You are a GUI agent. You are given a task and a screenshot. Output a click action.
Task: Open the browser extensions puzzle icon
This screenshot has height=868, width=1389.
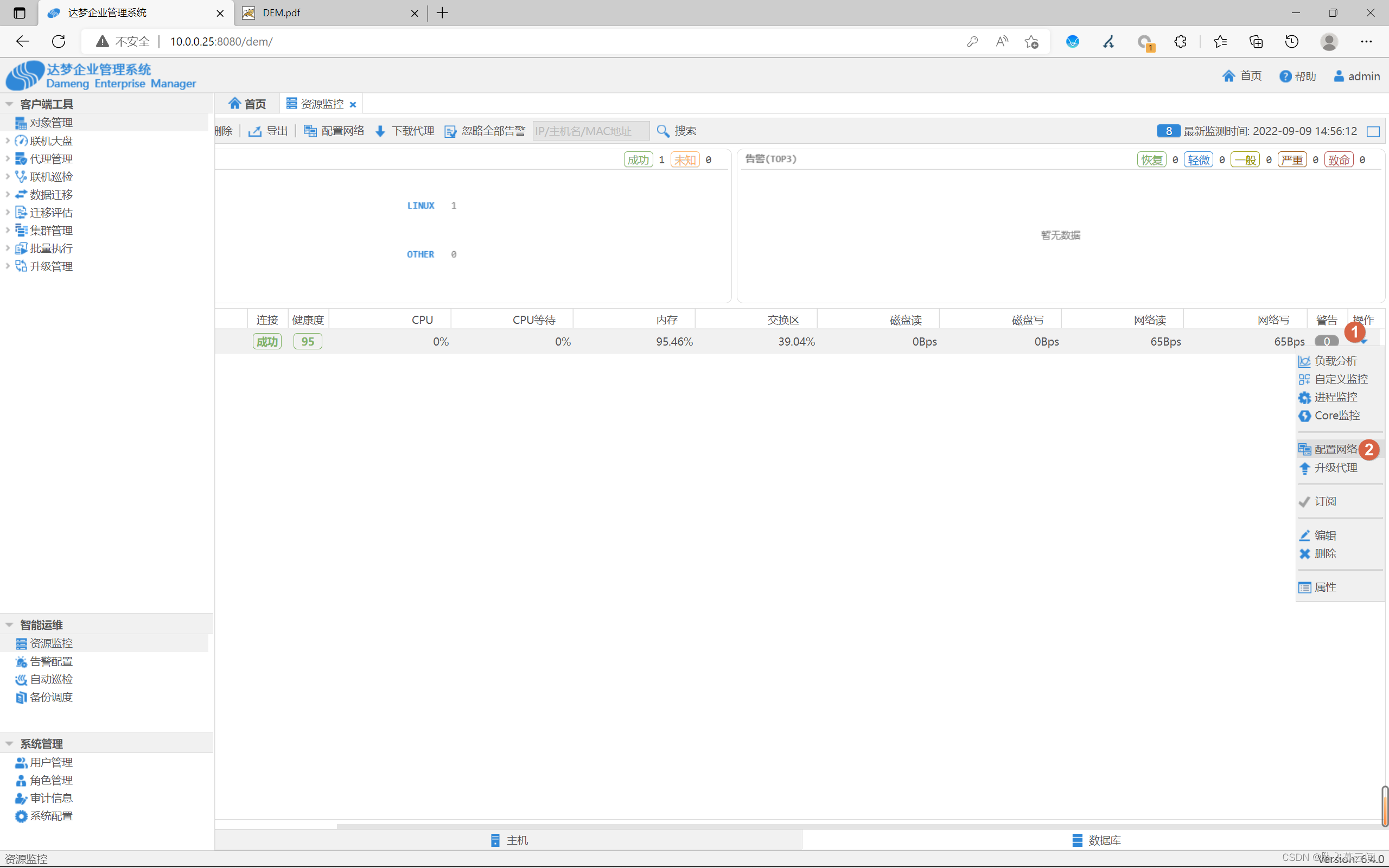point(1180,41)
